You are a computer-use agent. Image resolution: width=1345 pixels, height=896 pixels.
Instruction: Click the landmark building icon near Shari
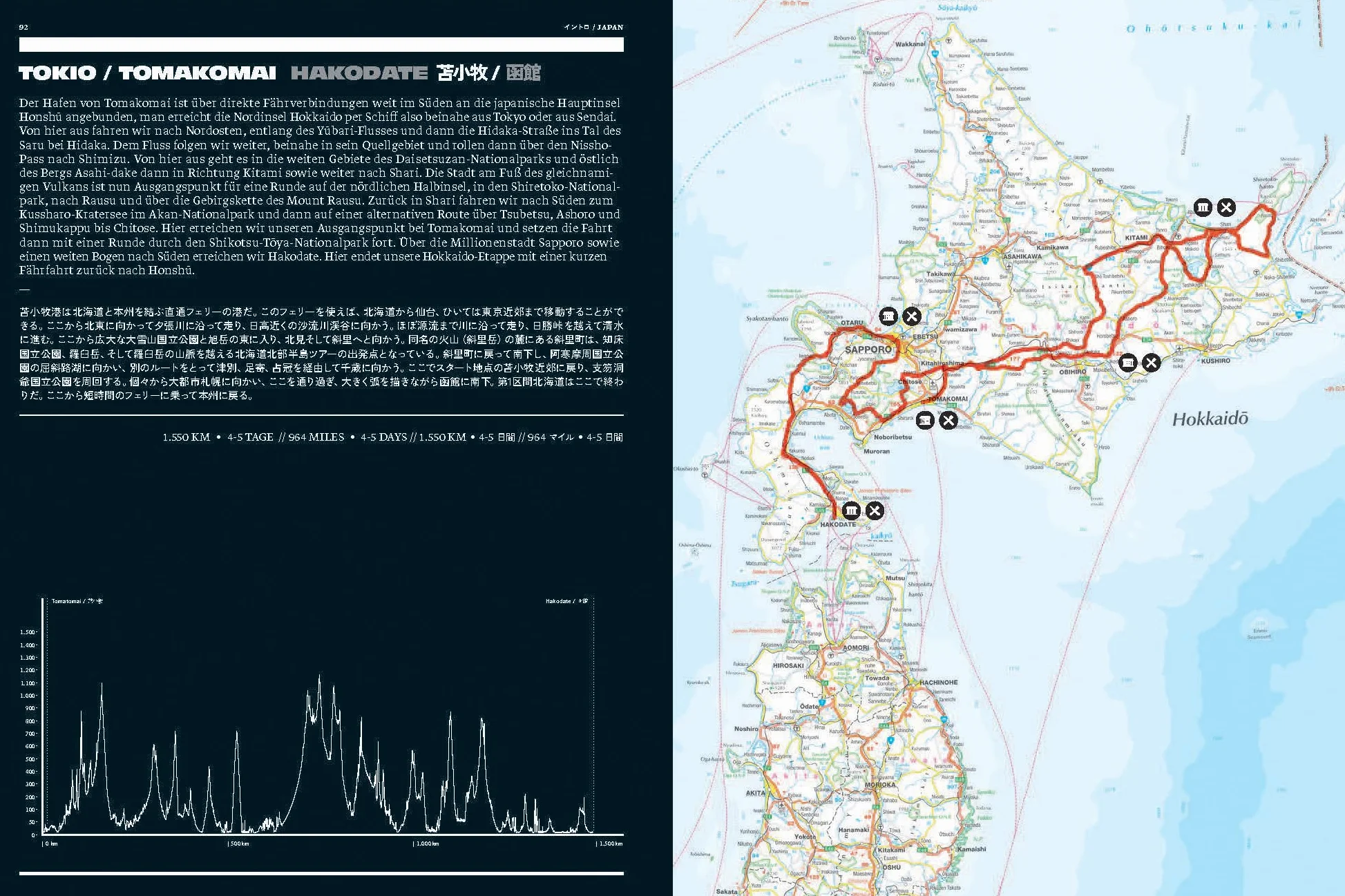click(x=1203, y=207)
